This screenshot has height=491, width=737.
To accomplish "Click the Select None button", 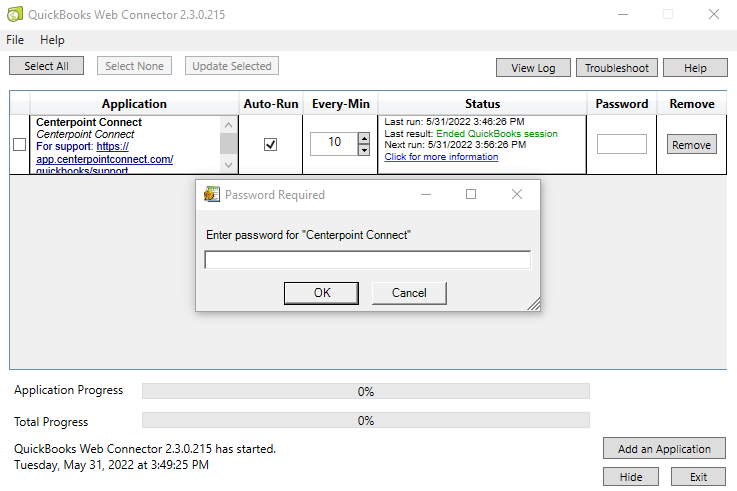I will pyautogui.click(x=134, y=66).
